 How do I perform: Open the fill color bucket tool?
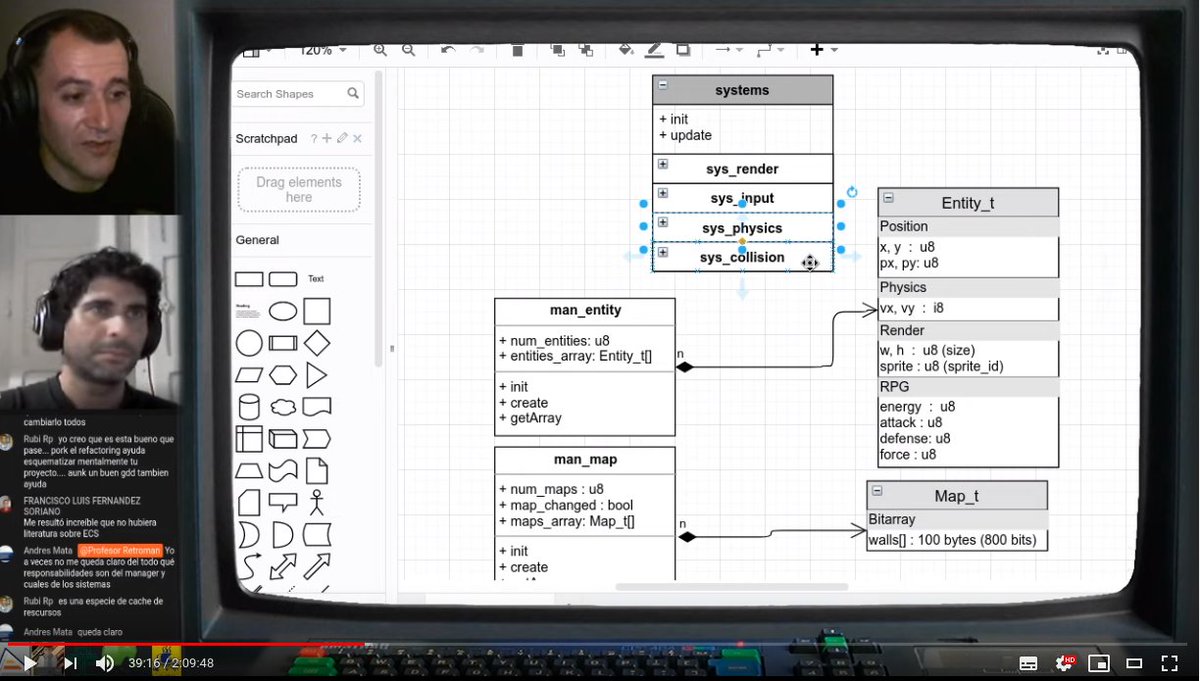click(626, 50)
